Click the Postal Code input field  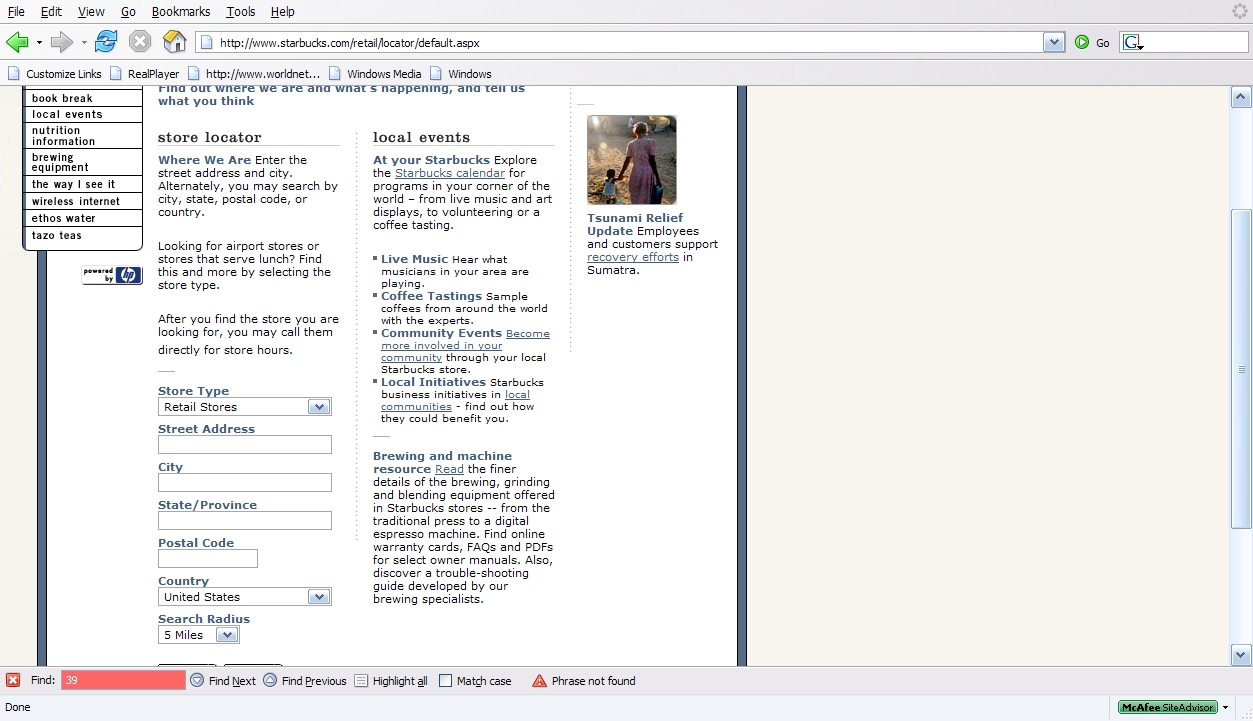[x=208, y=559]
